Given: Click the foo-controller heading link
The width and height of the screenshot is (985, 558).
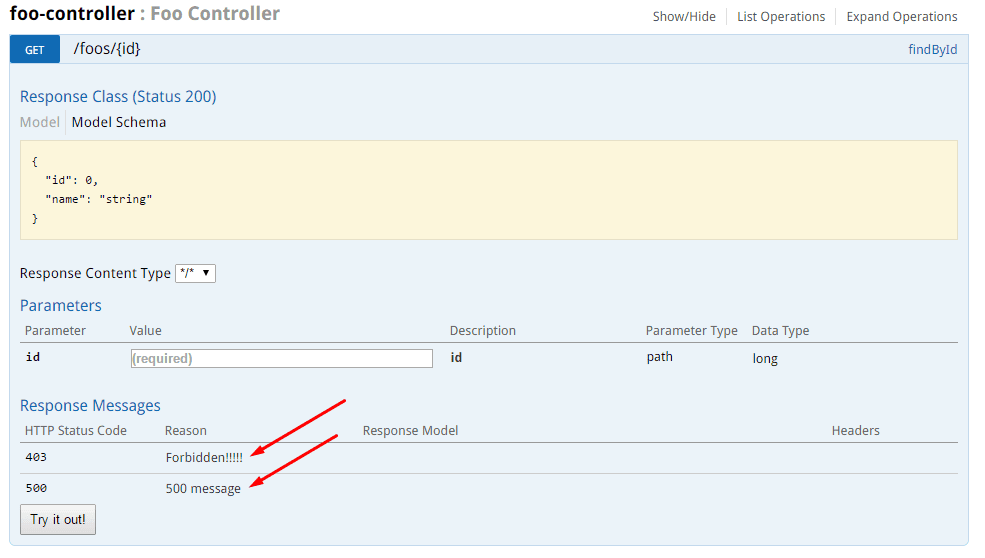Looking at the screenshot, I should (x=71, y=14).
